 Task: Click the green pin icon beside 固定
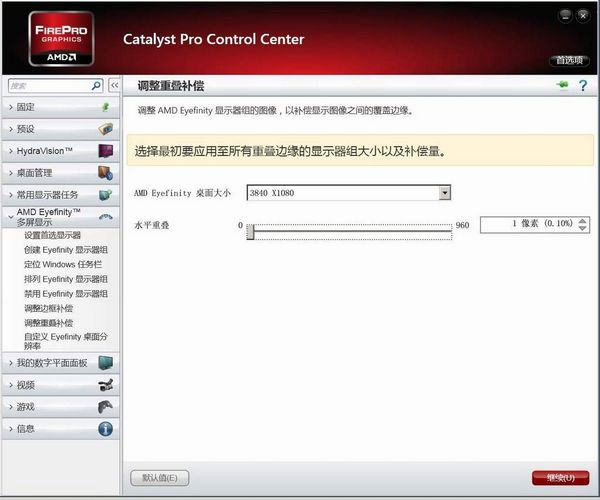click(106, 107)
